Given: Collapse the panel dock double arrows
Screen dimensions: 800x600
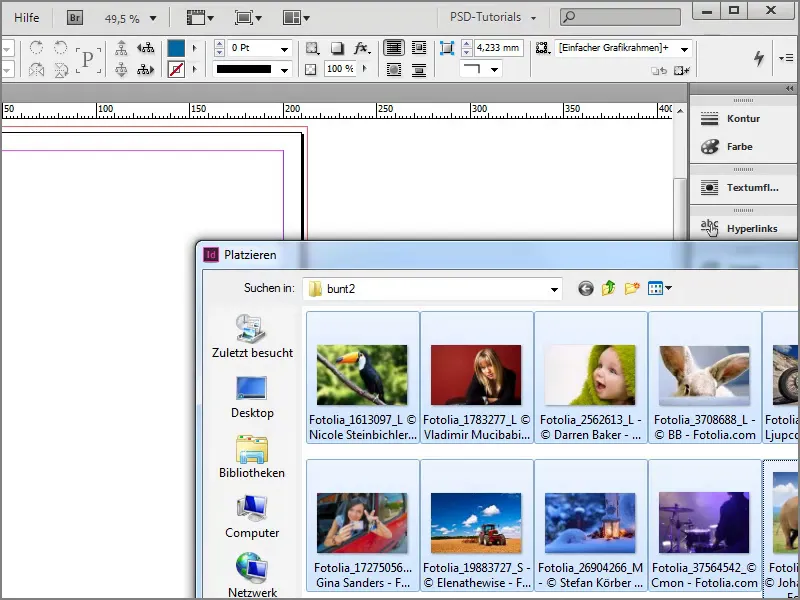Looking at the screenshot, I should (x=789, y=88).
